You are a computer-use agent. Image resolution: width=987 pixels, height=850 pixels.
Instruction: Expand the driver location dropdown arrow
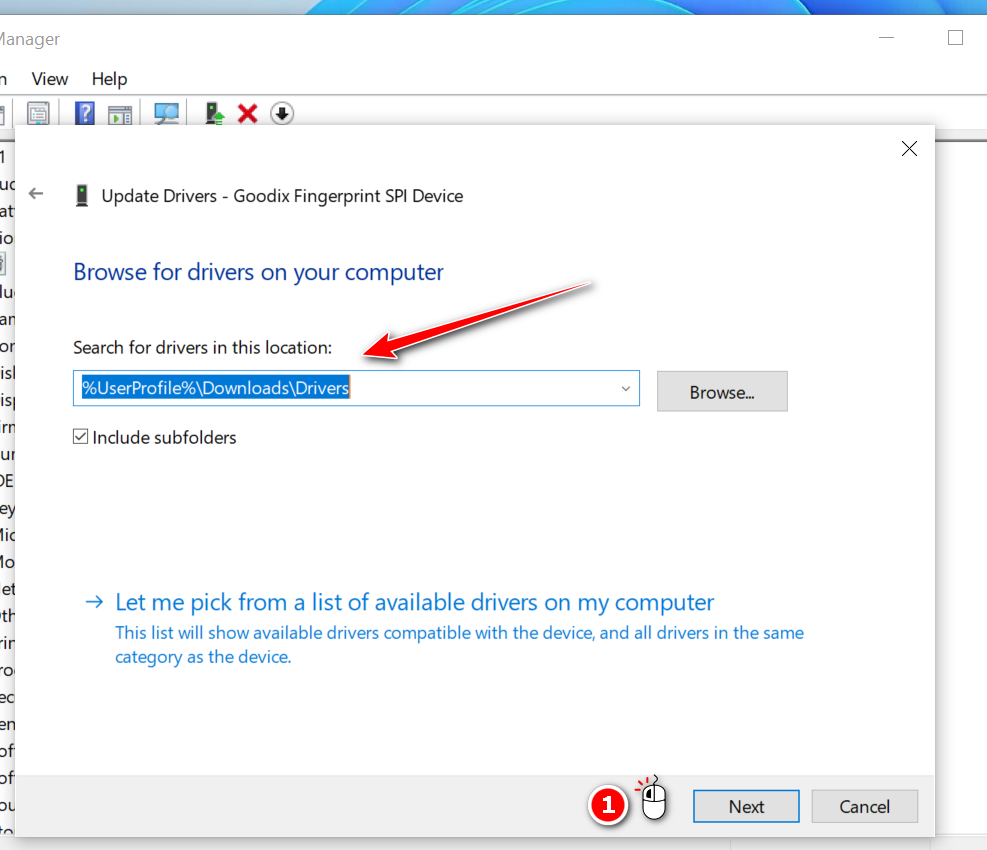pos(626,389)
